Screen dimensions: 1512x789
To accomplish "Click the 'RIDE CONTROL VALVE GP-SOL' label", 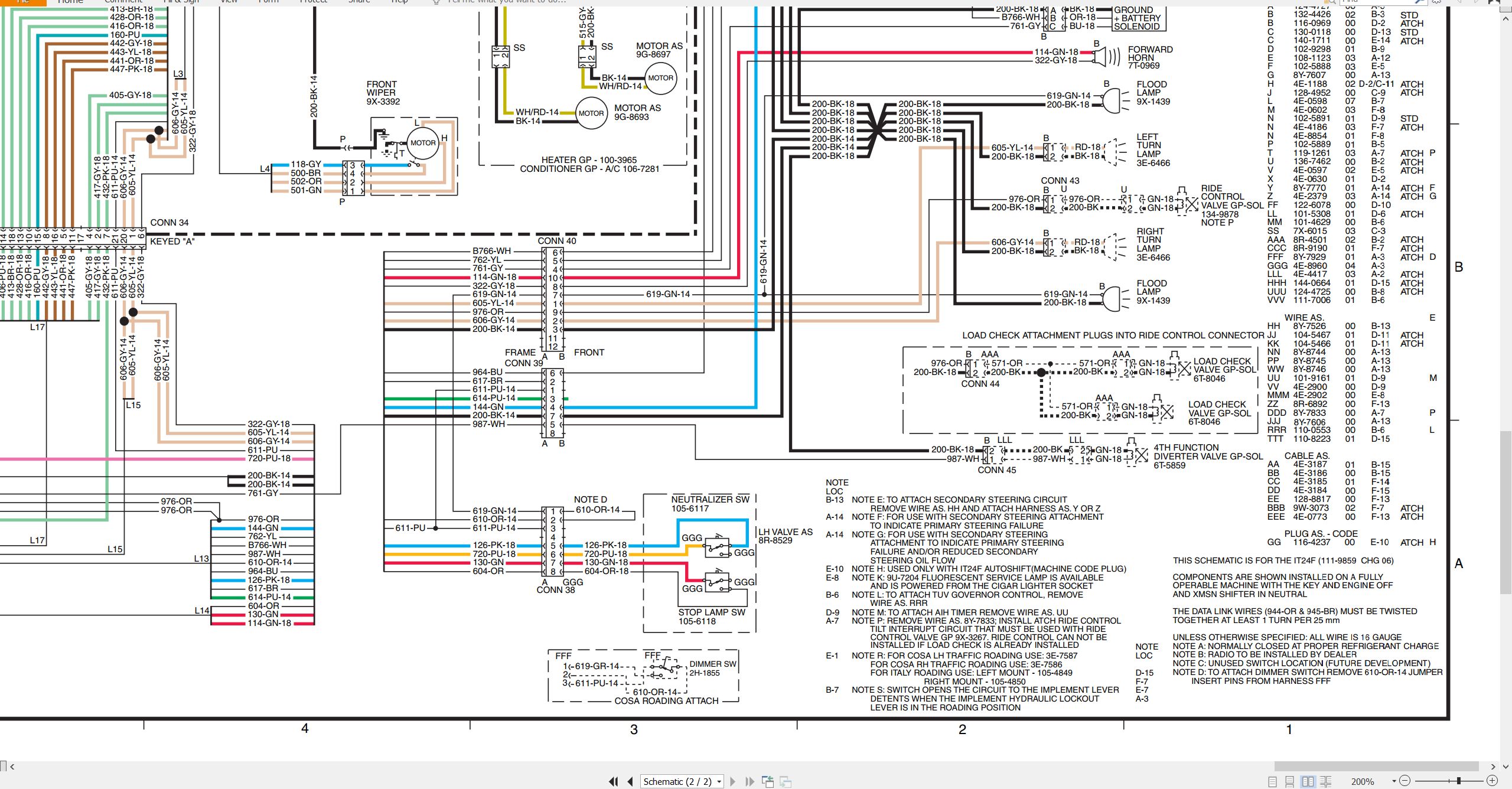I will coord(1232,197).
